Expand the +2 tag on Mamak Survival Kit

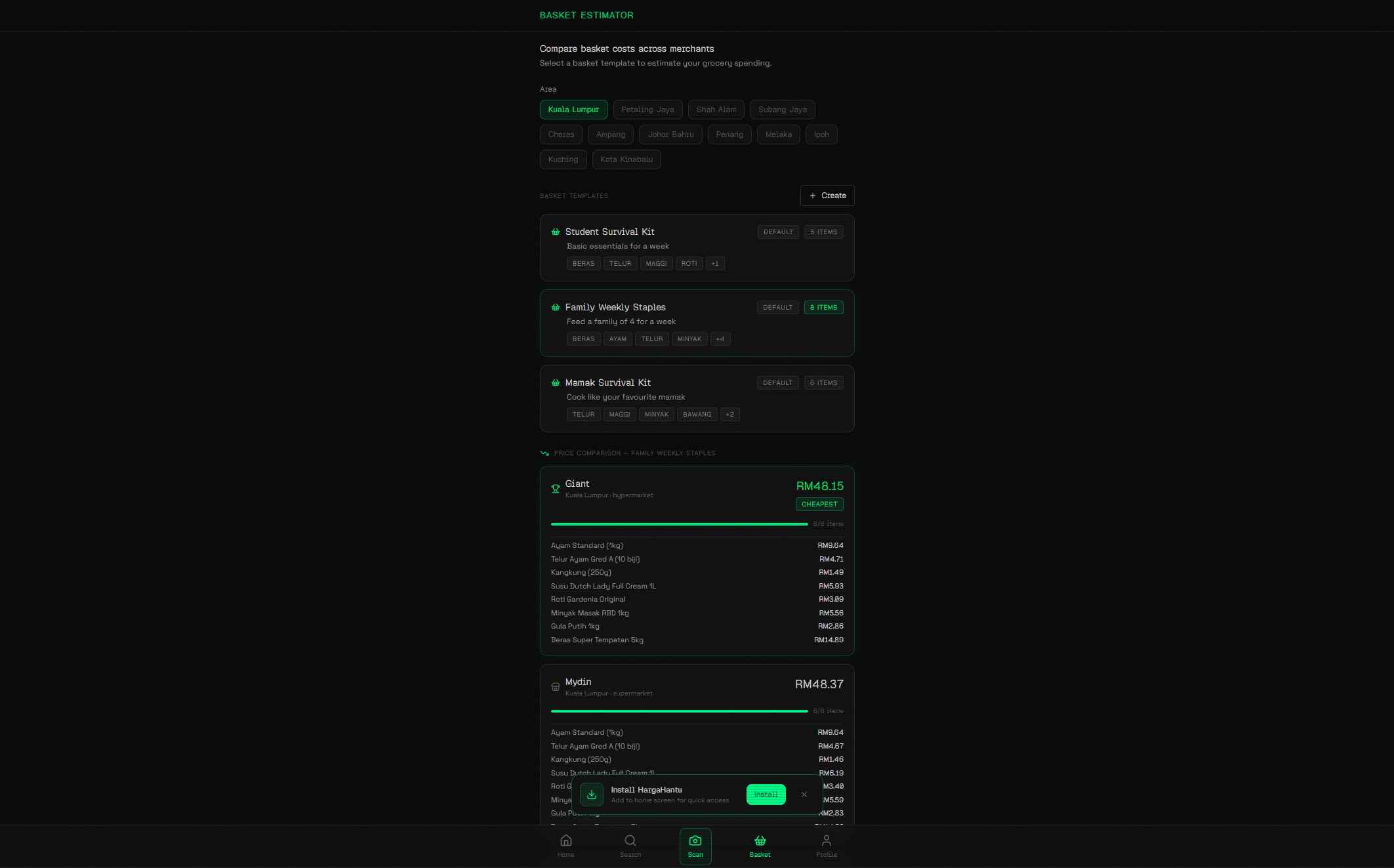click(x=729, y=415)
